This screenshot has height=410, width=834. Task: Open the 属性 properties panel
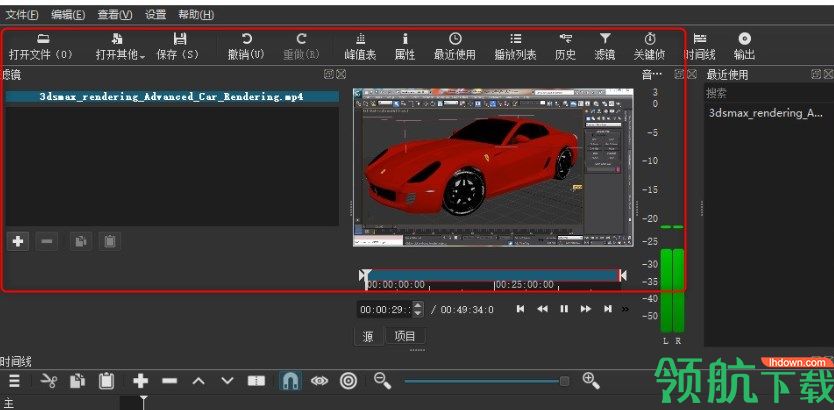(405, 47)
